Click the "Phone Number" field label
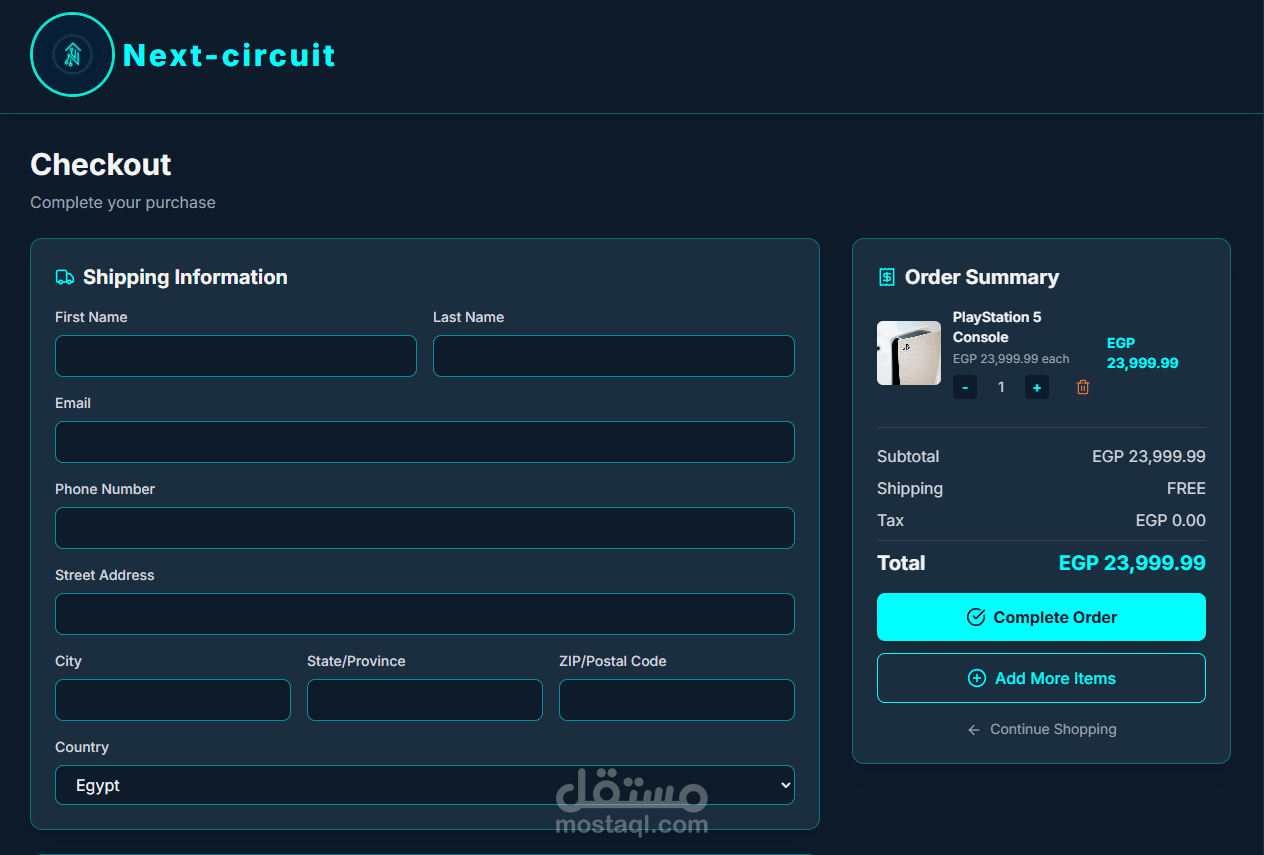 coord(105,489)
